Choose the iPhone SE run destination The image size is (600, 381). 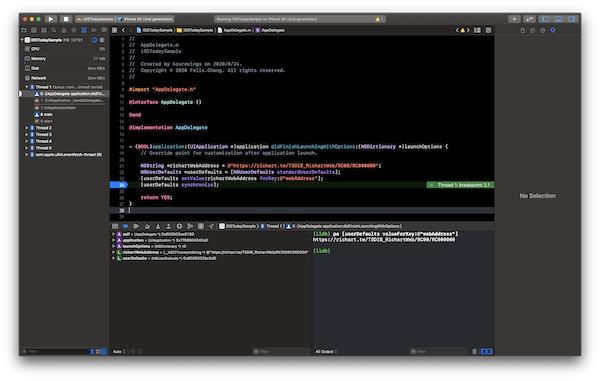pyautogui.click(x=146, y=19)
